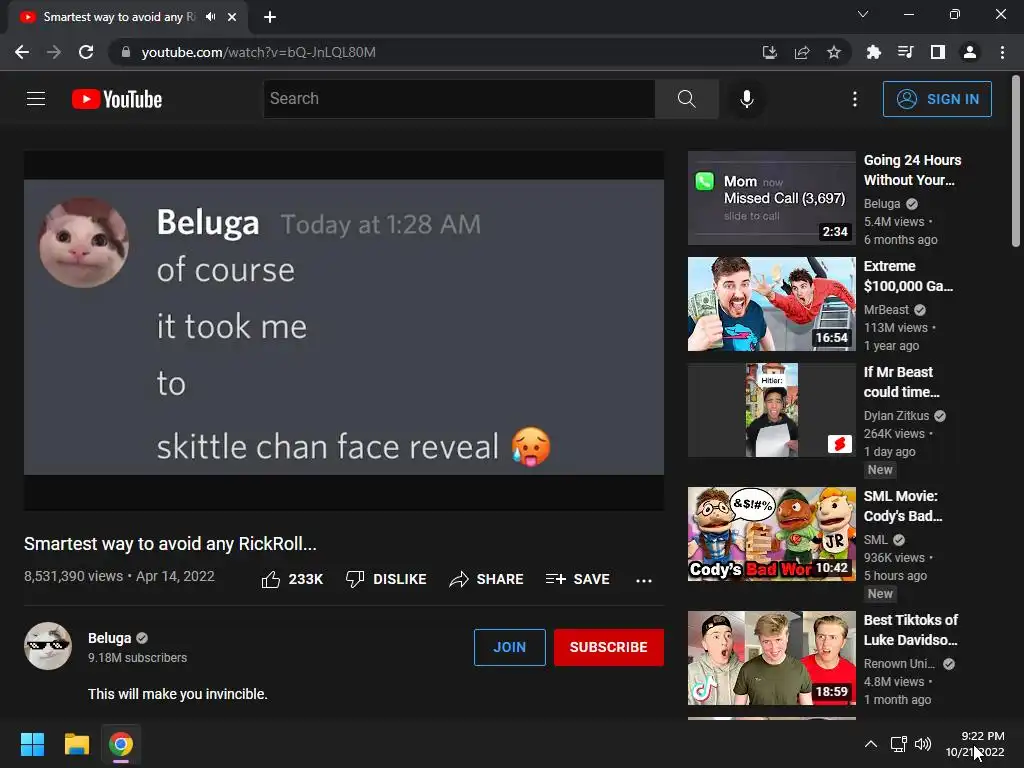Click the browser address bar URL

[x=258, y=52]
